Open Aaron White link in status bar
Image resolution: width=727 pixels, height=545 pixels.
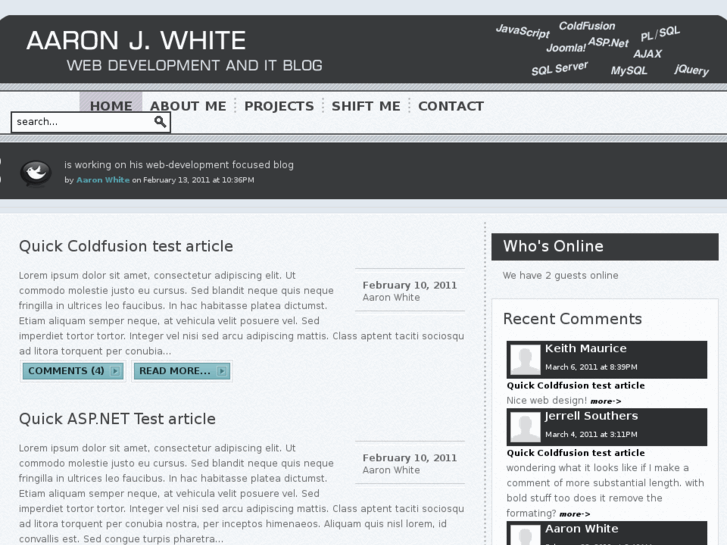(x=103, y=180)
